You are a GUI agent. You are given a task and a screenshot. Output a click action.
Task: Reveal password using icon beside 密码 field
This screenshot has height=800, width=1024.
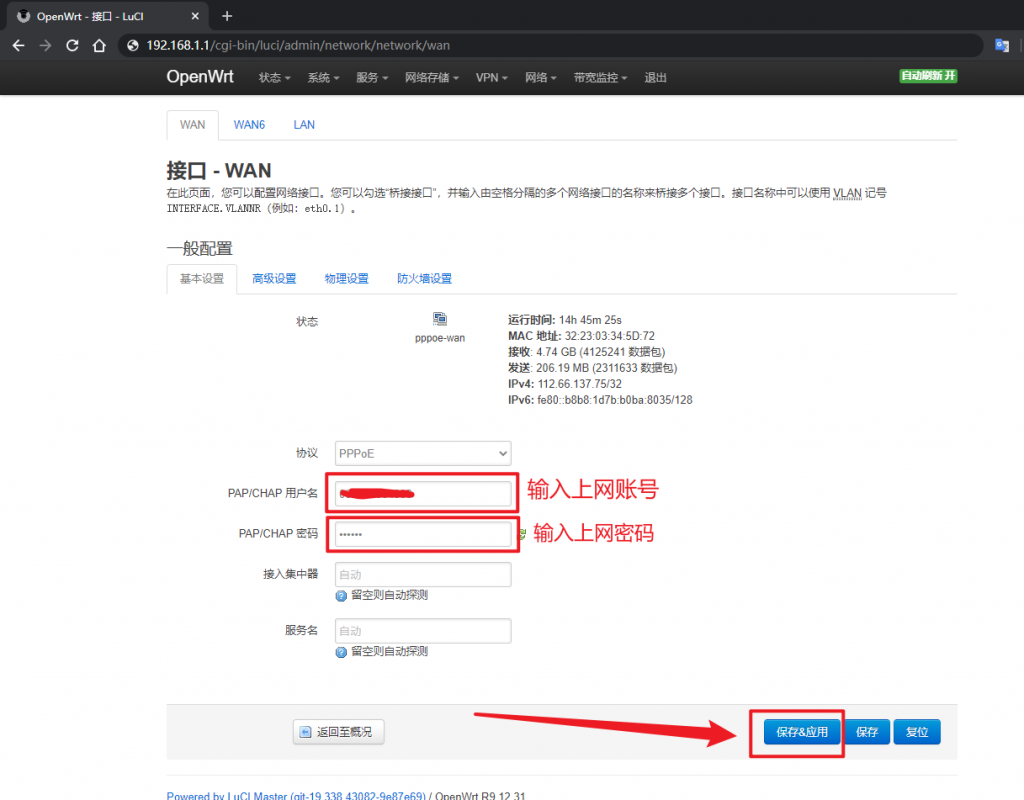click(522, 534)
